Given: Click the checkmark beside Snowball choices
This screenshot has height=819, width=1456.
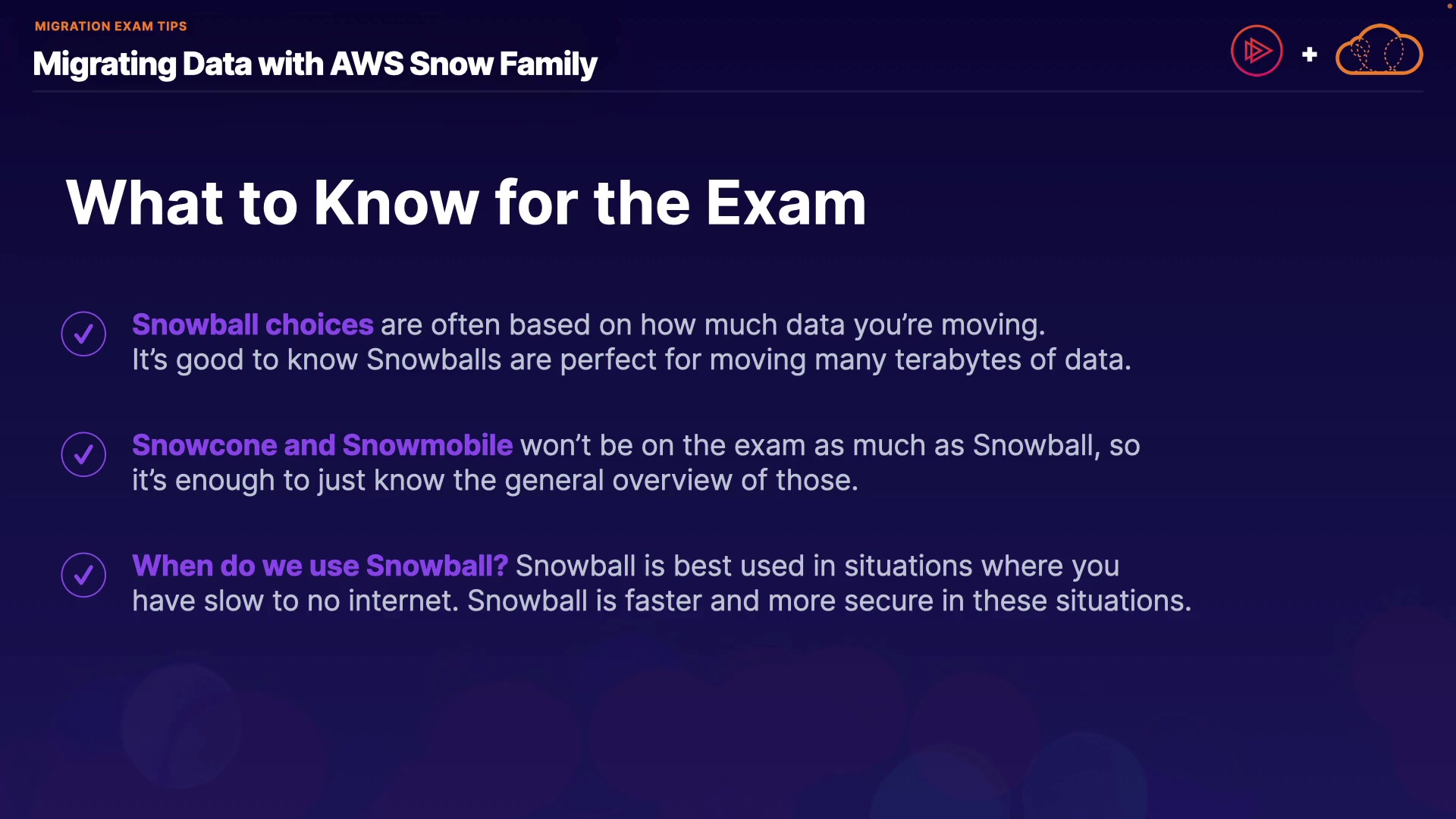Looking at the screenshot, I should click(83, 334).
